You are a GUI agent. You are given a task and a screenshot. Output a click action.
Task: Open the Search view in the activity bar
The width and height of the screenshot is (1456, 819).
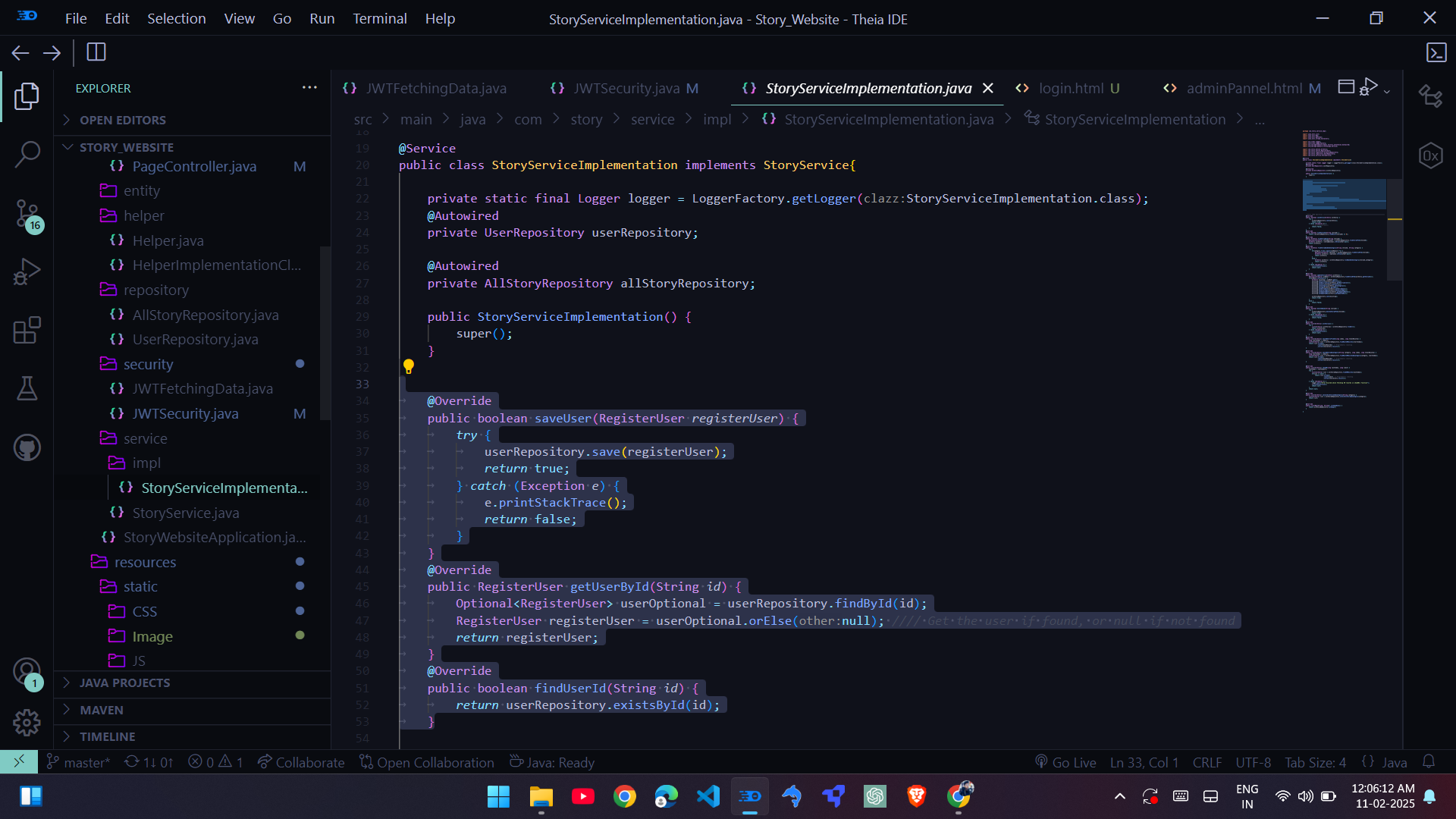27,154
